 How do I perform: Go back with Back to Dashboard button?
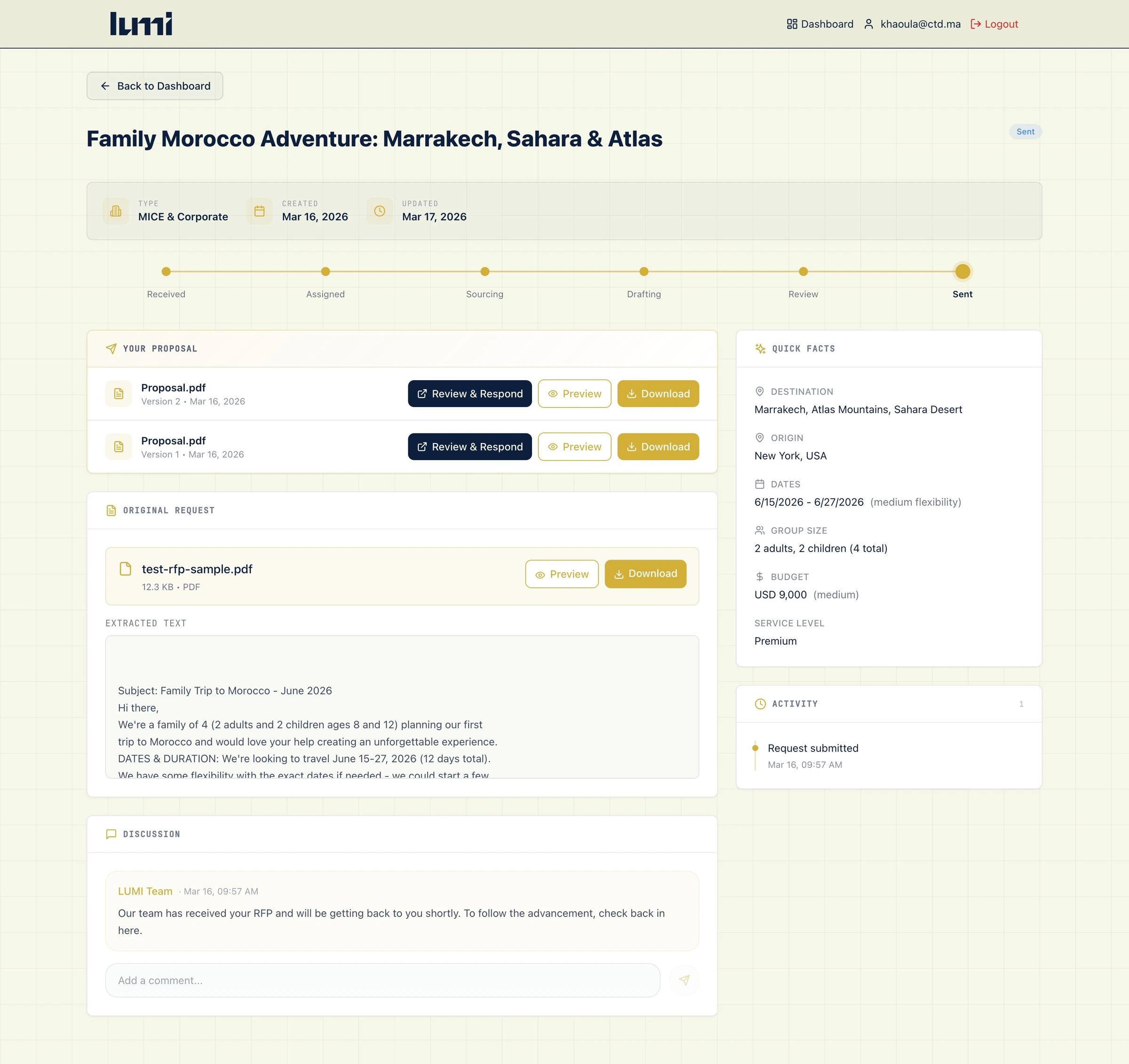[155, 86]
